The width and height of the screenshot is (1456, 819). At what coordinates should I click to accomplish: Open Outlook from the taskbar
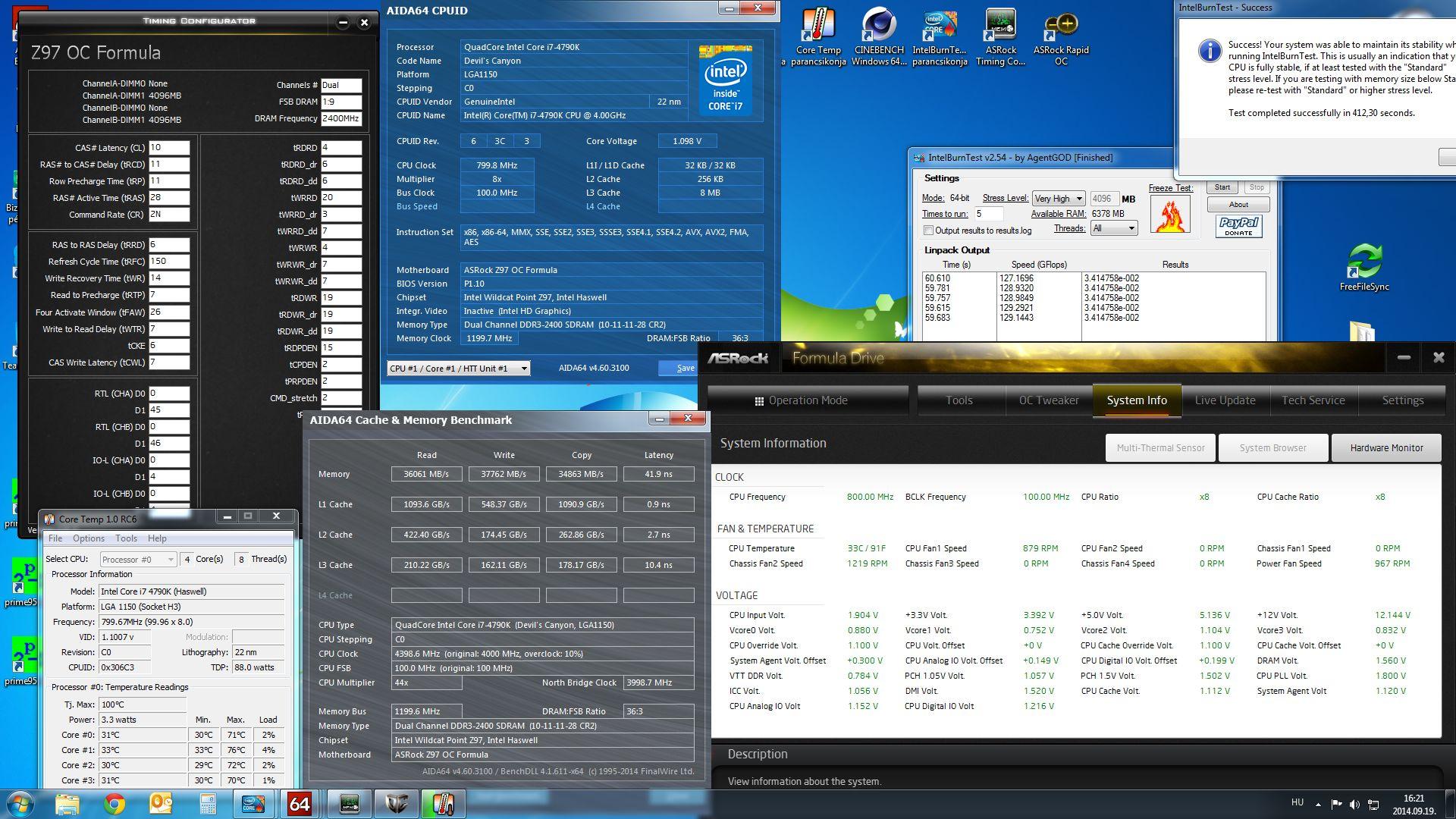tap(161, 804)
